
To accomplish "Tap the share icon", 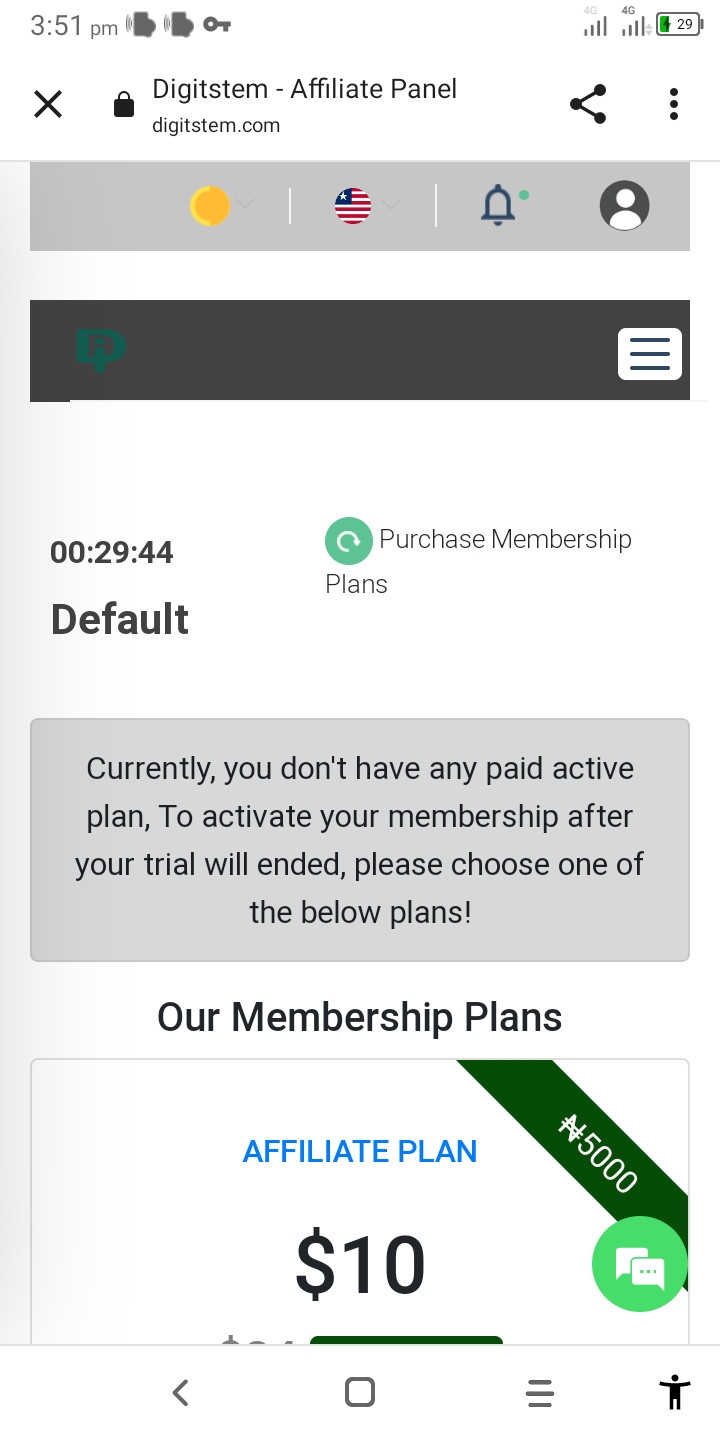I will pyautogui.click(x=588, y=104).
